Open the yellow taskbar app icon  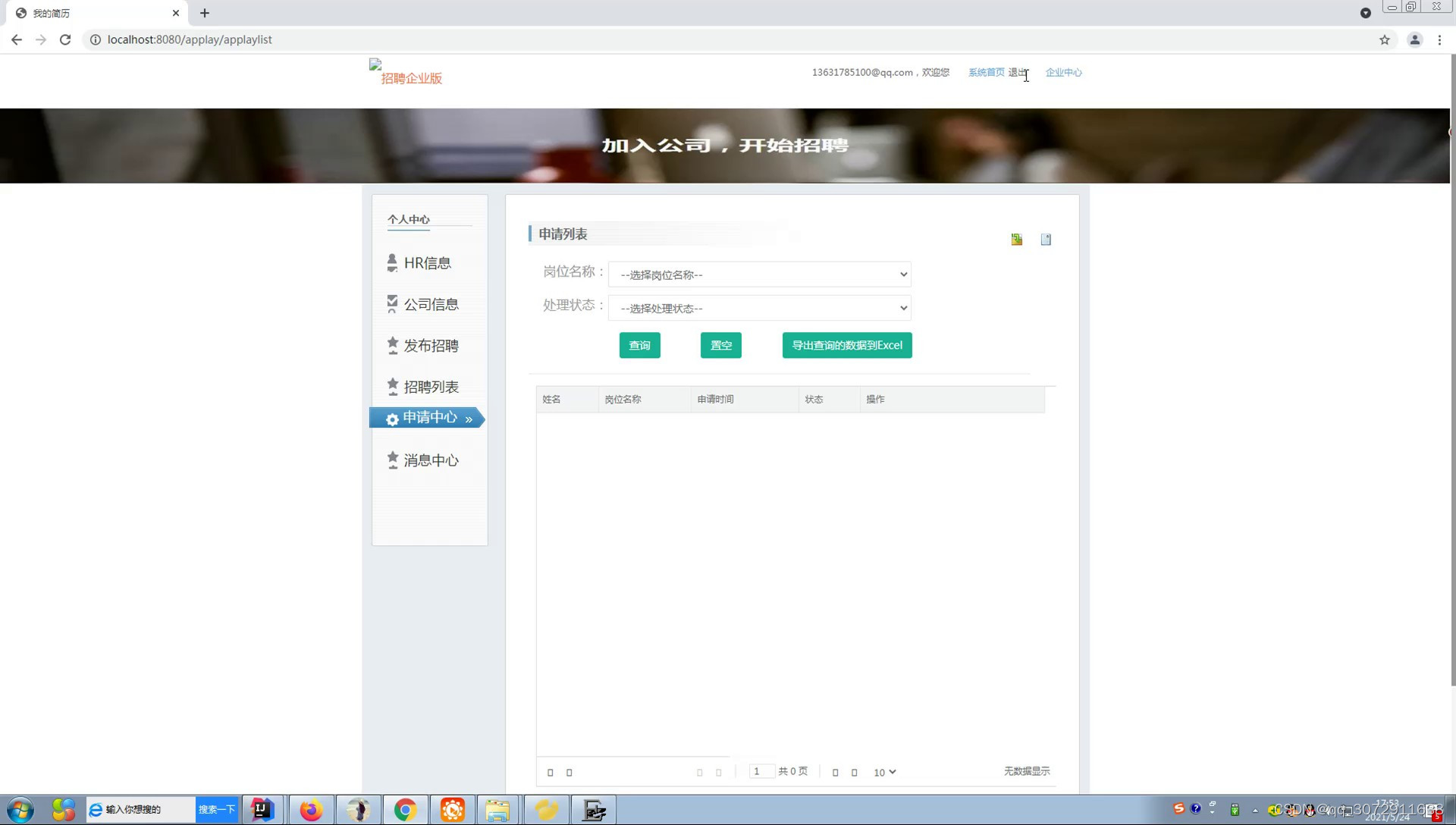pyautogui.click(x=546, y=810)
